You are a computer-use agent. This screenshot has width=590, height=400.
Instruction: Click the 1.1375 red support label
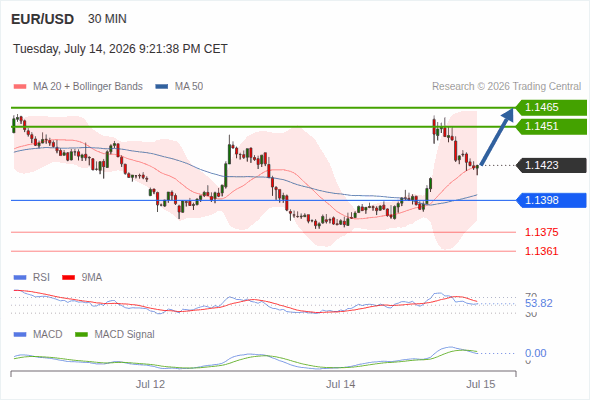(x=541, y=232)
